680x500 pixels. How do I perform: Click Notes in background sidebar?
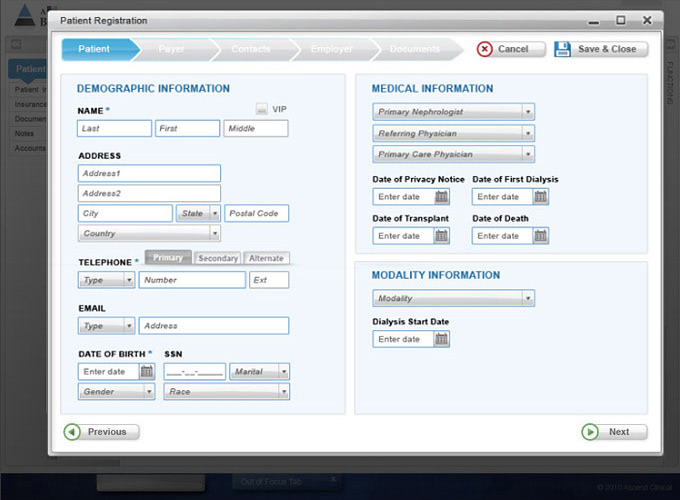[24, 134]
